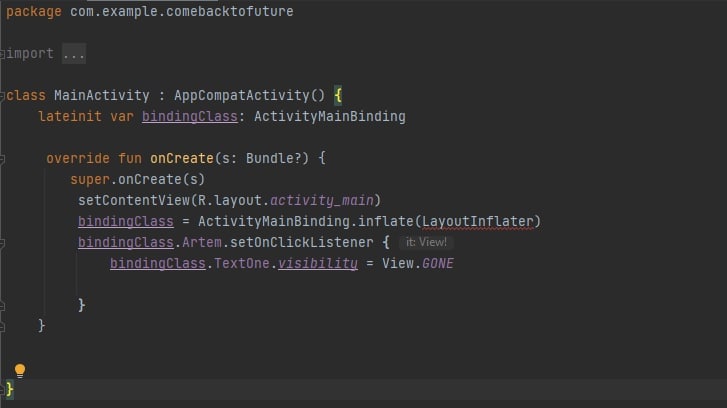Click 'Bundle?' parameter type

tap(273, 159)
